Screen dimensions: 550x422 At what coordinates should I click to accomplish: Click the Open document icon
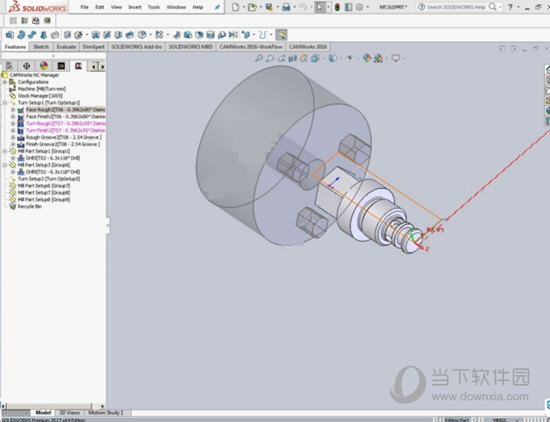[252, 7]
